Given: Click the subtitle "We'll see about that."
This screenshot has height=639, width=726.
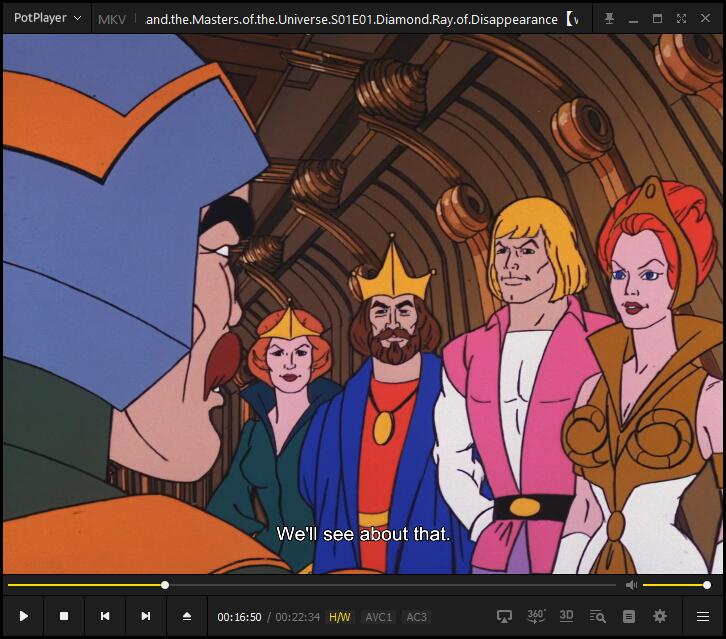Looking at the screenshot, I should point(363,534).
